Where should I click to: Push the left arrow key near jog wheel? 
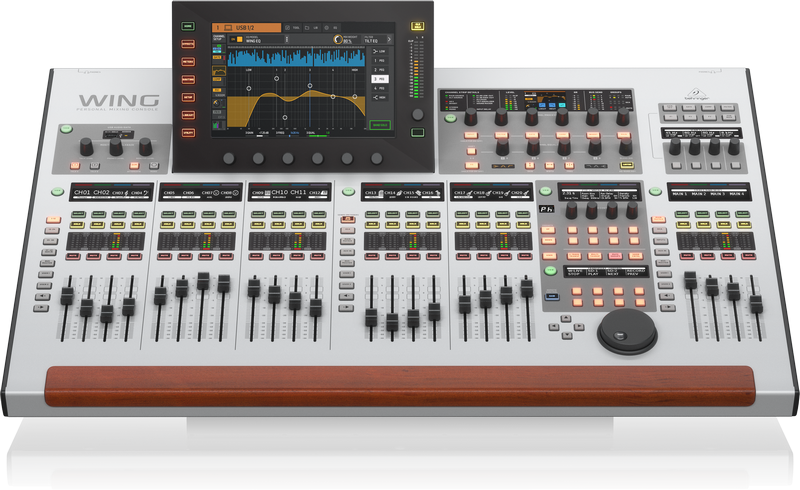click(x=554, y=327)
